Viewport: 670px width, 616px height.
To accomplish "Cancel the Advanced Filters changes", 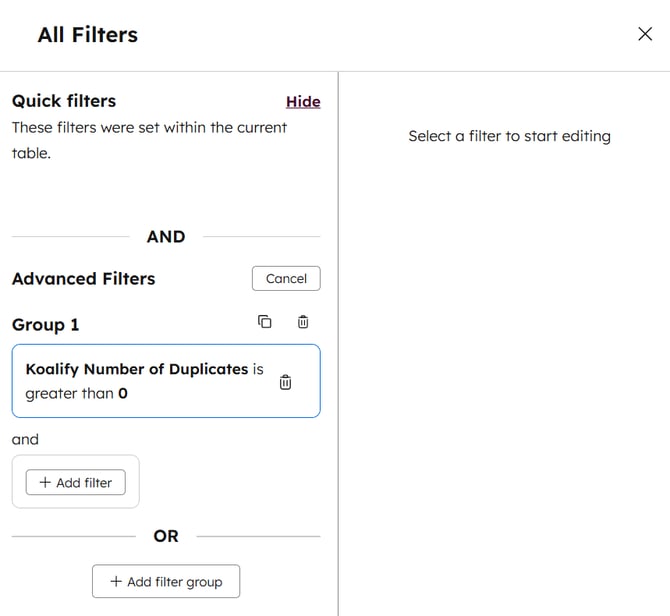I will pos(286,279).
